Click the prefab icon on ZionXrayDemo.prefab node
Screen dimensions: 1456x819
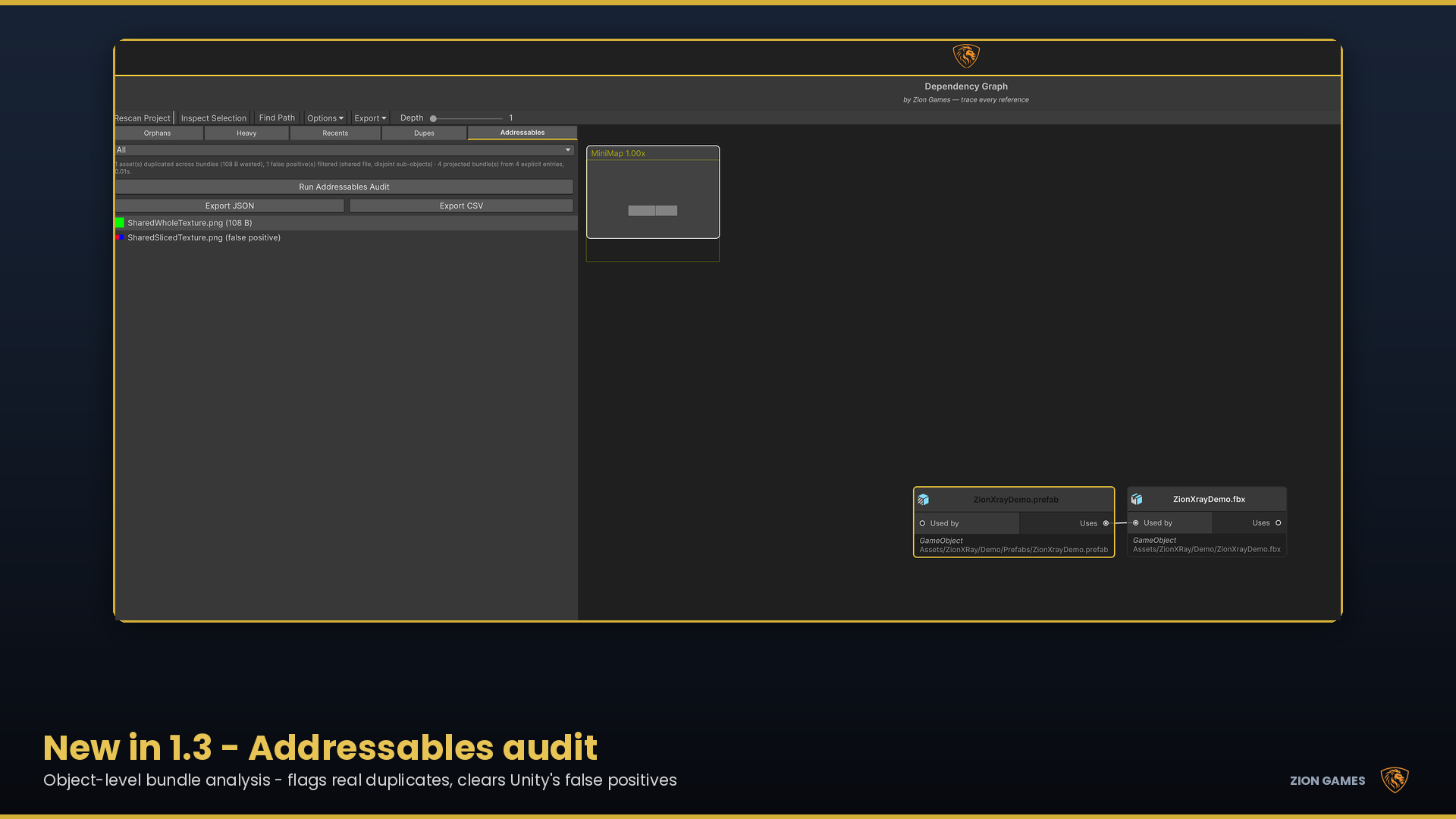click(x=924, y=500)
